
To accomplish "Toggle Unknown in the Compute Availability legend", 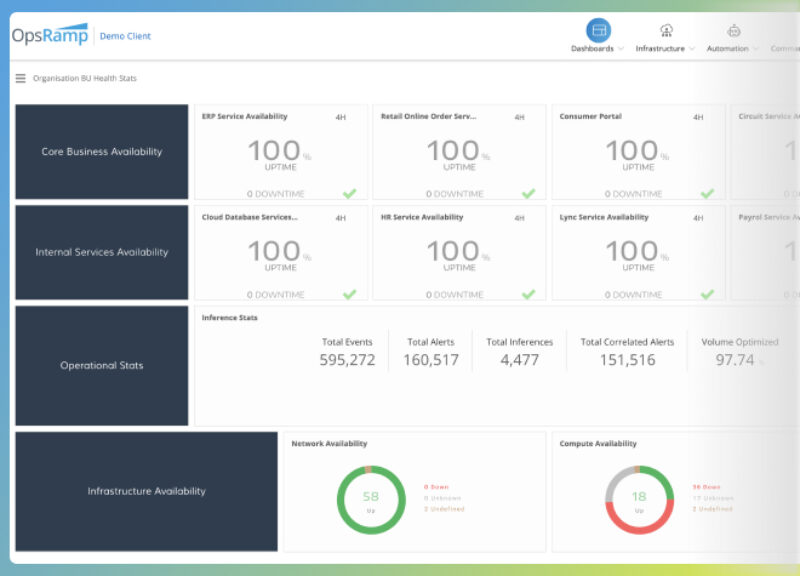I will click(712, 497).
